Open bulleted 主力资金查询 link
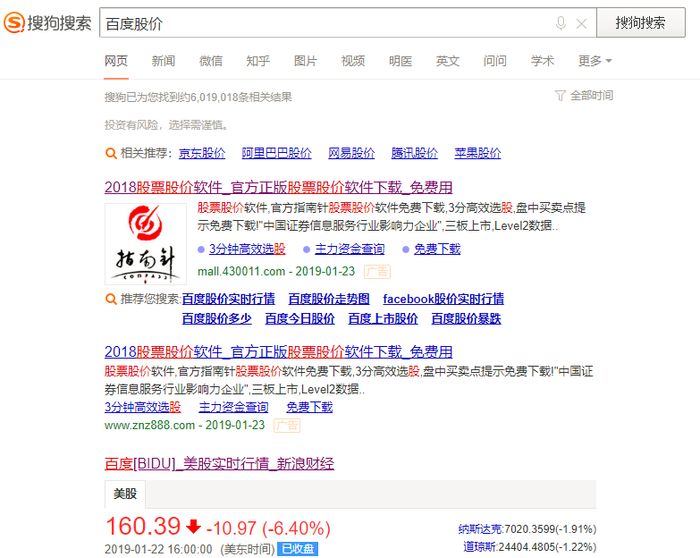 (x=350, y=249)
